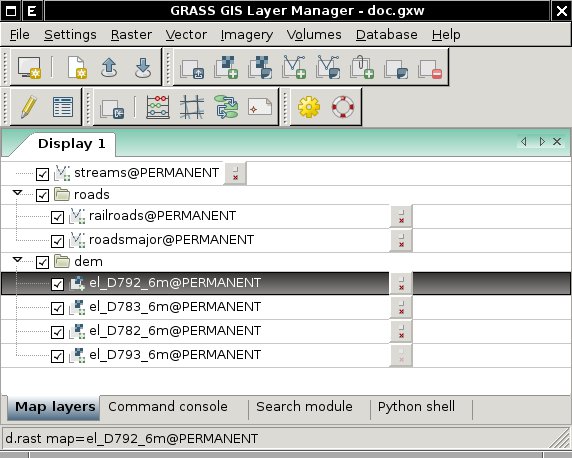Click raster icon beside el_D783_6m@PERMANENT

(x=77, y=307)
